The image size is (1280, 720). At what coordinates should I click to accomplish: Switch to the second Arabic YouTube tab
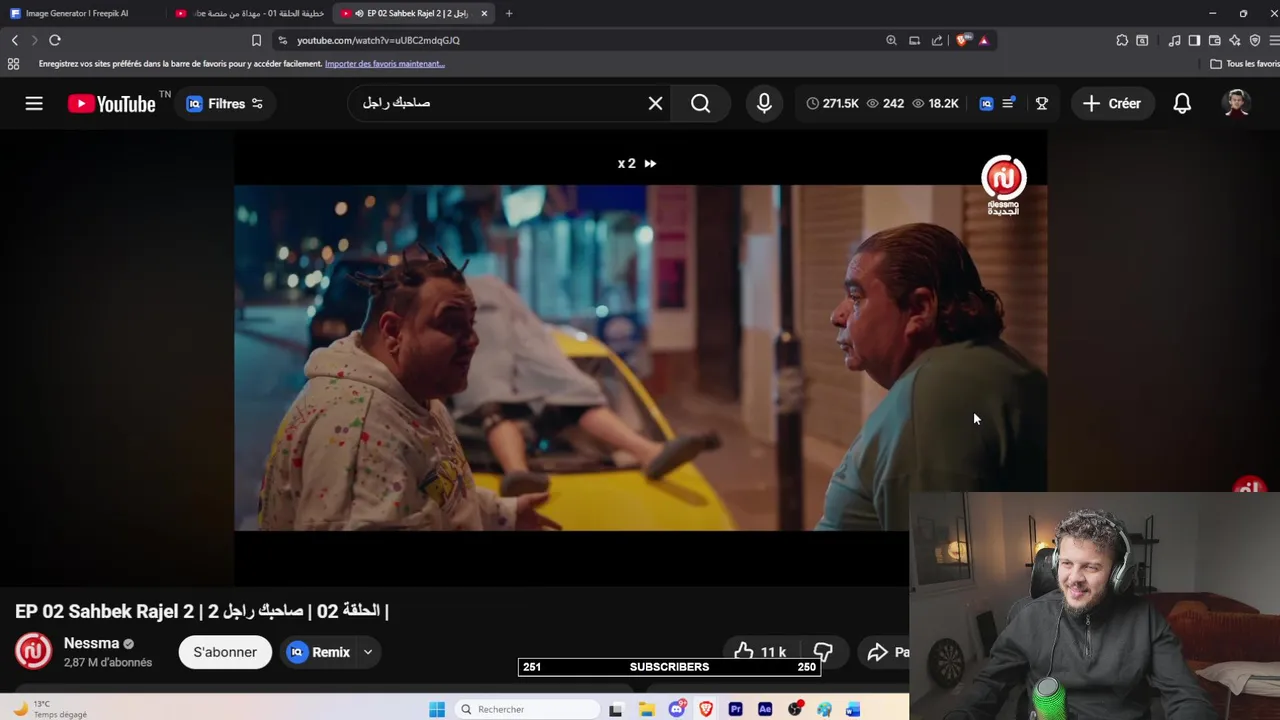(249, 13)
